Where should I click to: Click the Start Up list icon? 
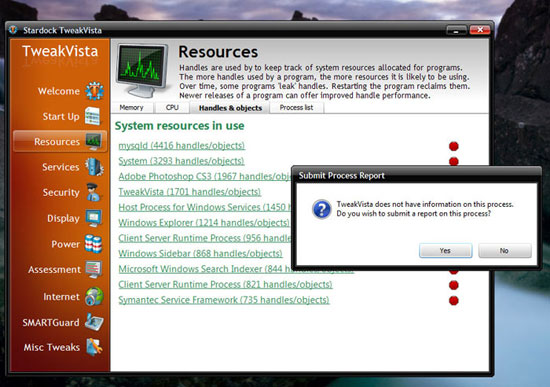click(x=93, y=116)
